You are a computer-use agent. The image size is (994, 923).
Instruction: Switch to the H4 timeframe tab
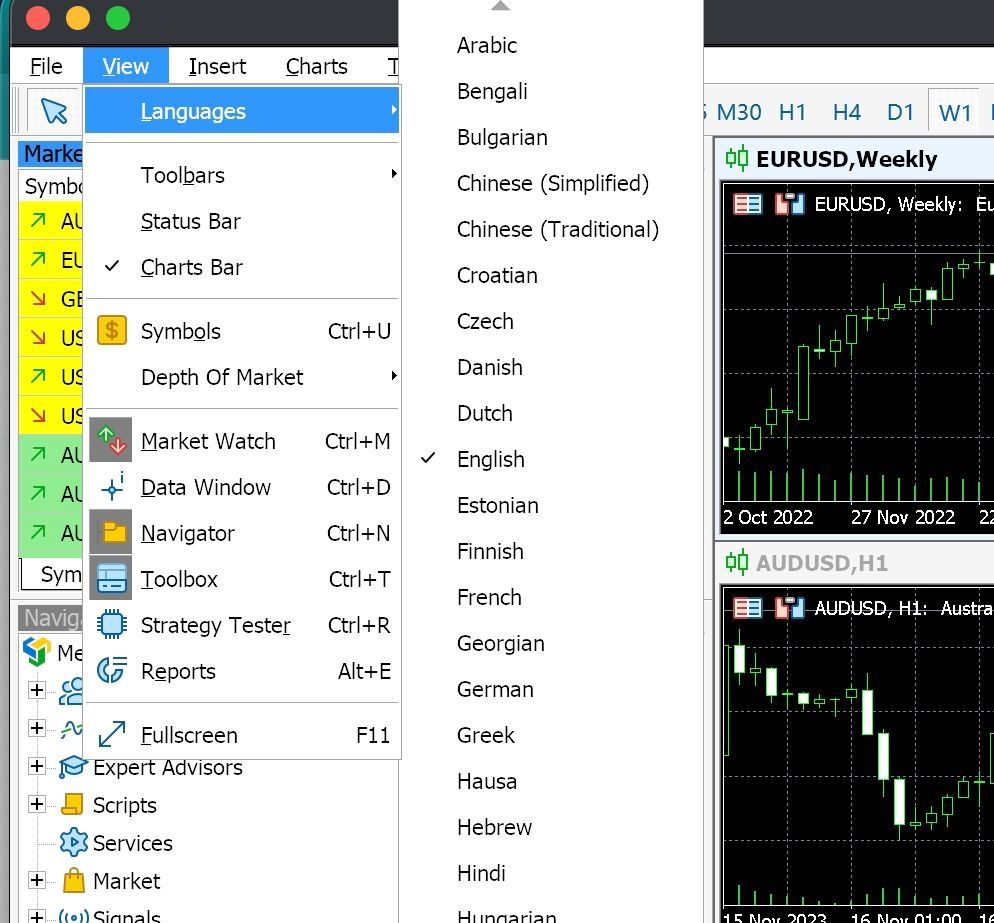[x=846, y=112]
